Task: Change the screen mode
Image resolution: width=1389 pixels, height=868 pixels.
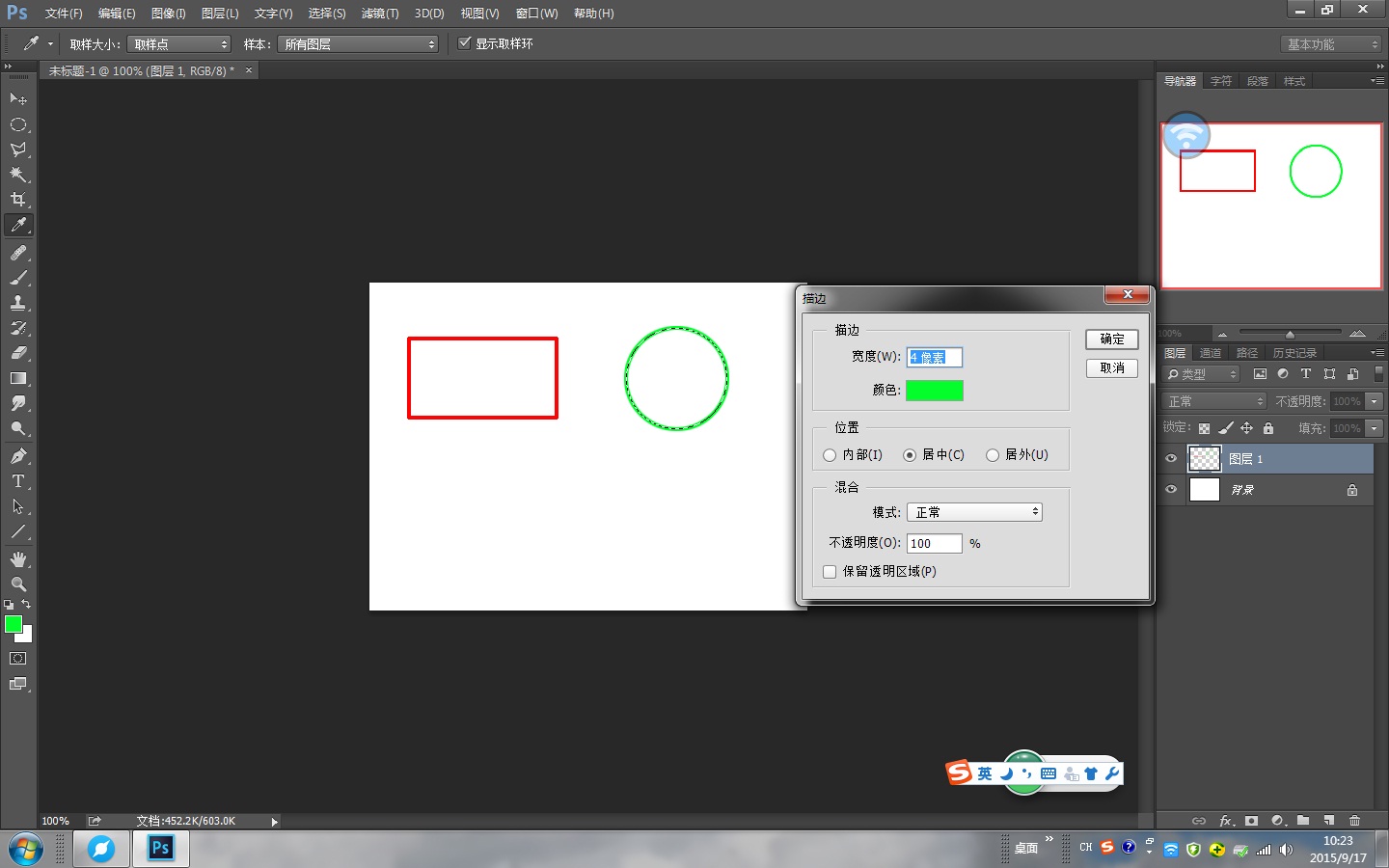Action: [x=18, y=684]
